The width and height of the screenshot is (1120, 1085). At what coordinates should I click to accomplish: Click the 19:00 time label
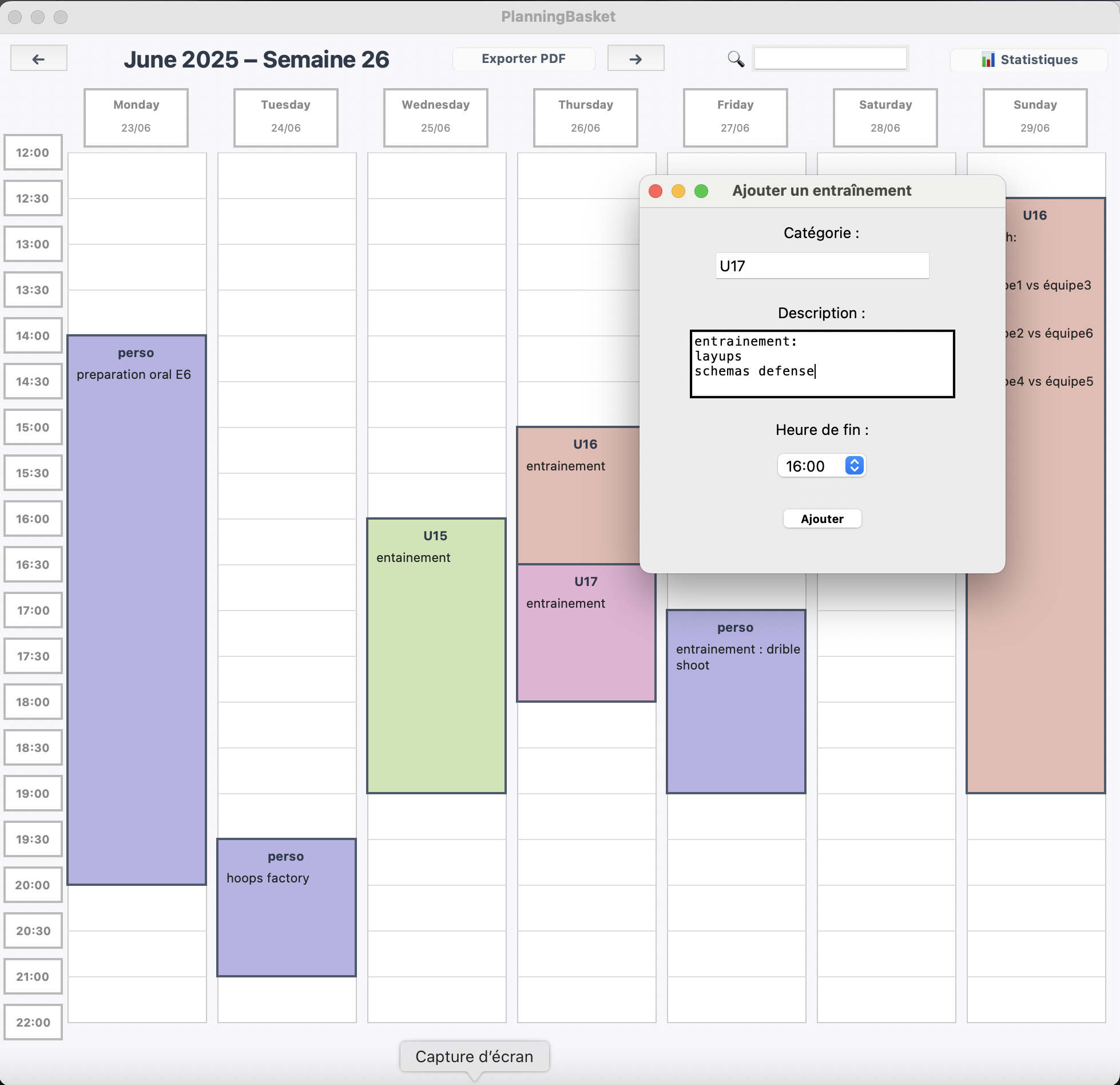[x=33, y=793]
